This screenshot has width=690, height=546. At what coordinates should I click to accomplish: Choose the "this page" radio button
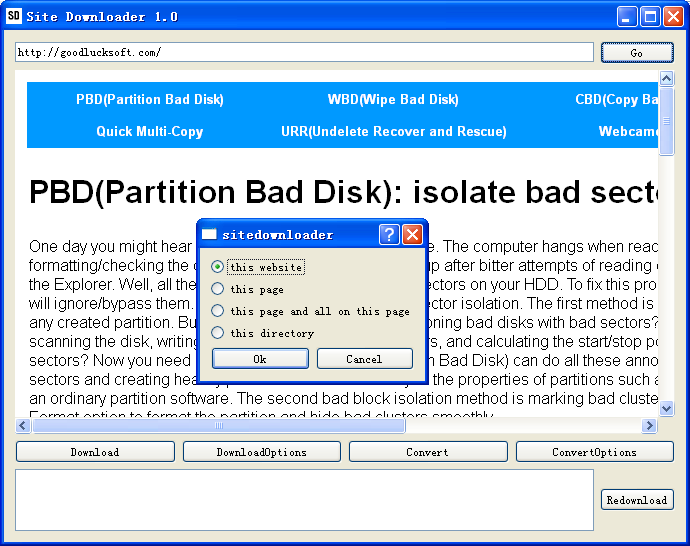(x=218, y=289)
